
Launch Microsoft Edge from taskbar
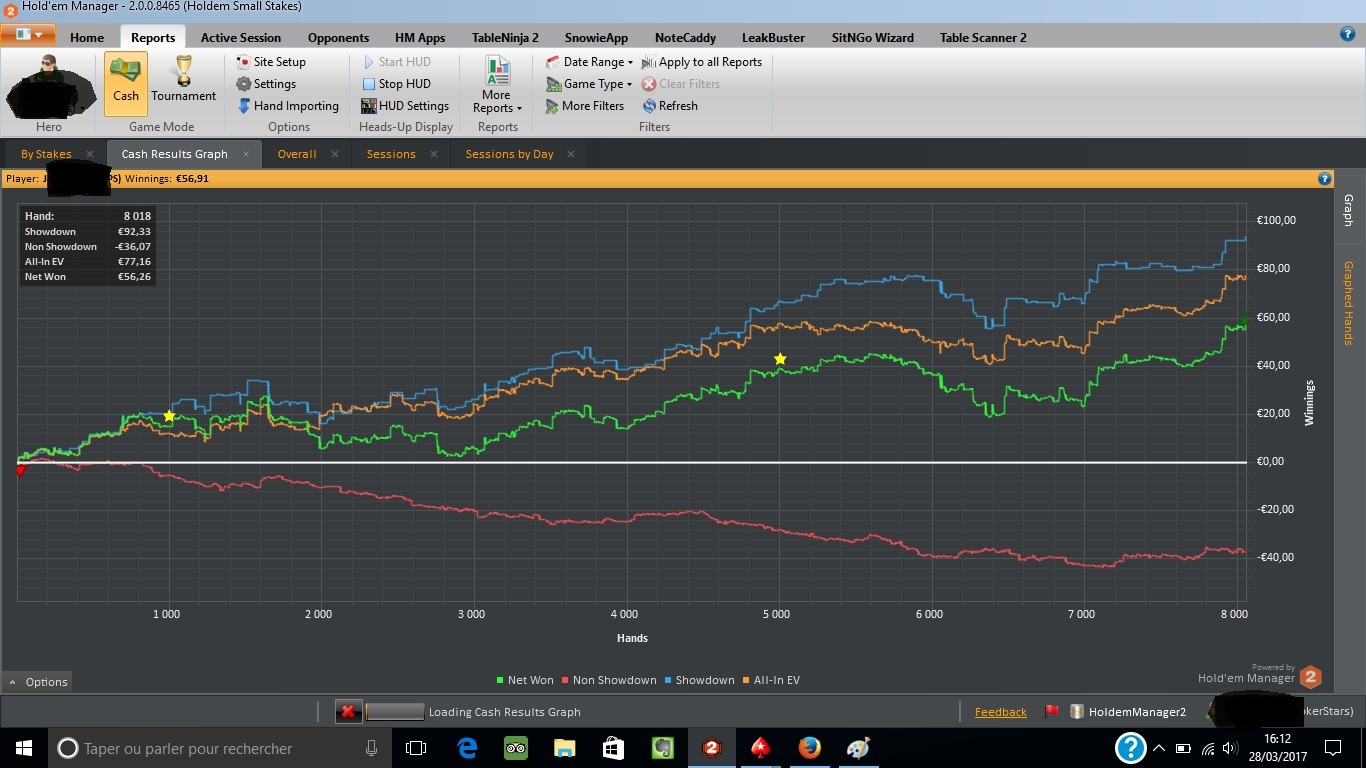coord(467,748)
